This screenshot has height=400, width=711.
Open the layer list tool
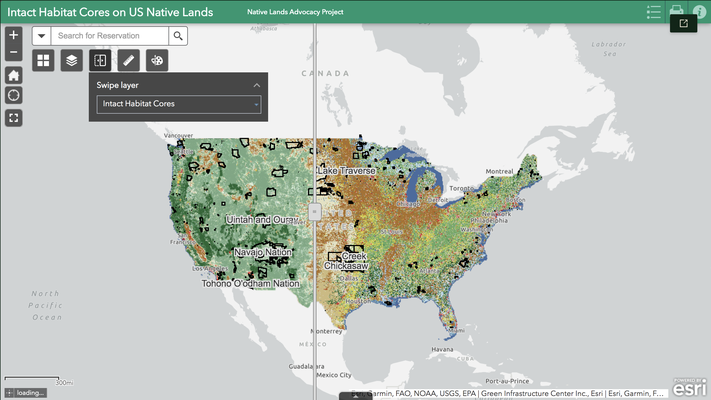(x=71, y=61)
